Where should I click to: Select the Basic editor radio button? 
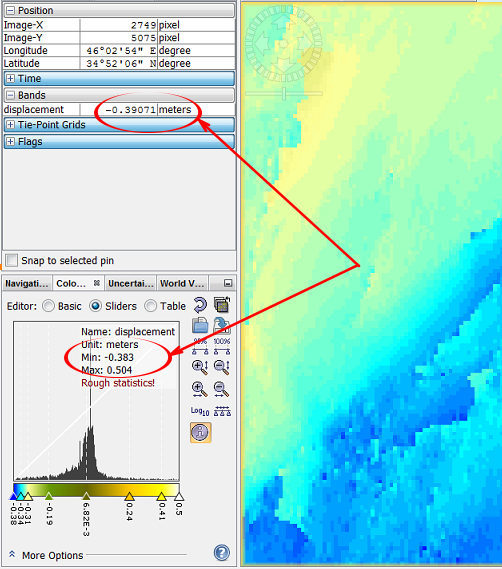[48, 306]
